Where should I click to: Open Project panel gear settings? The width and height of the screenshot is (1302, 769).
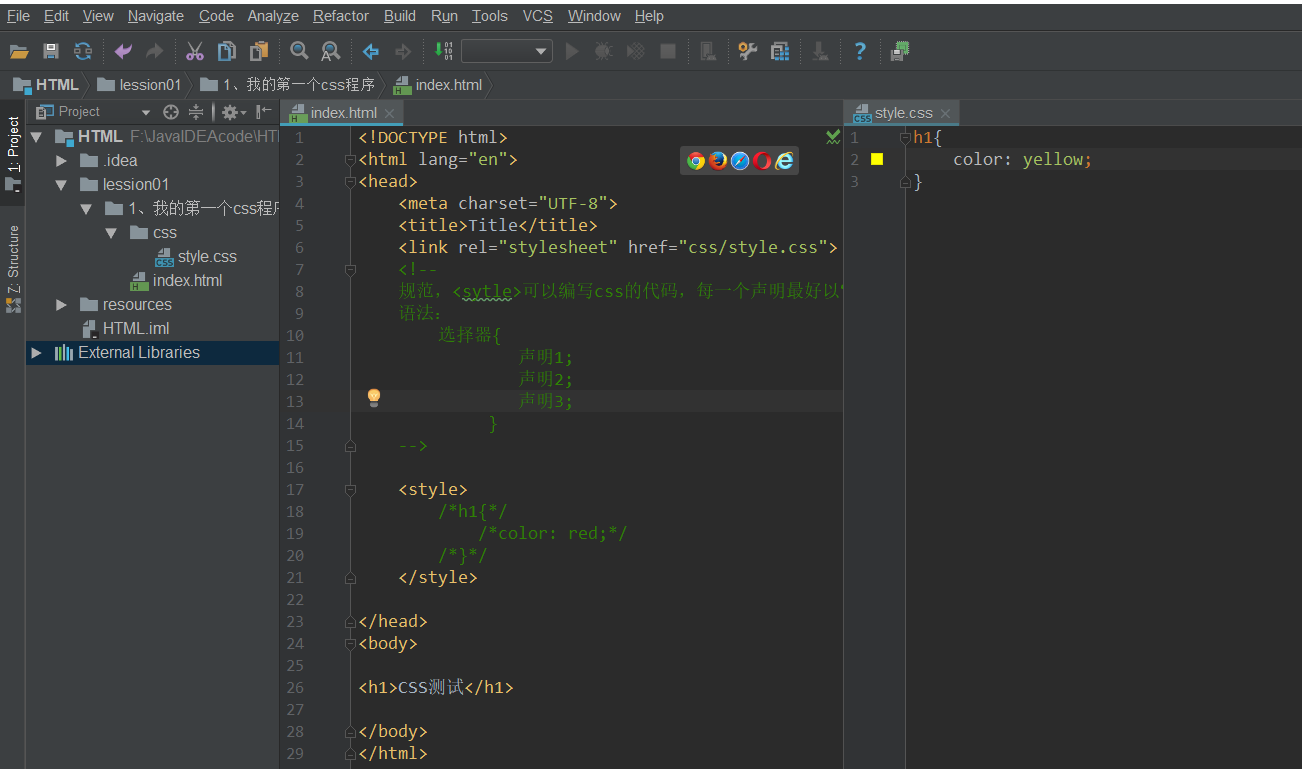233,112
